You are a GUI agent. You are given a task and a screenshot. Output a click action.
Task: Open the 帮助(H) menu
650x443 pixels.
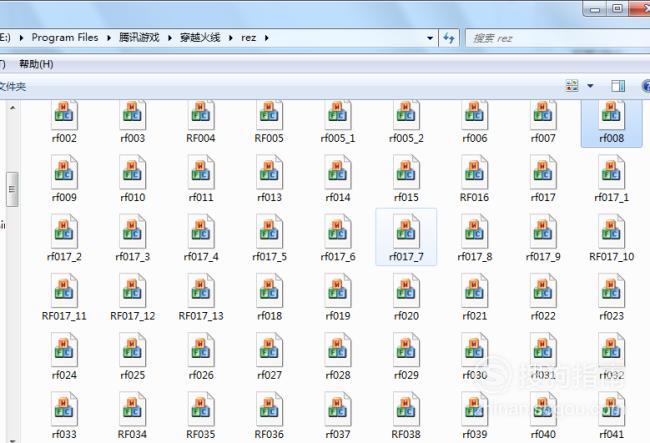36,64
